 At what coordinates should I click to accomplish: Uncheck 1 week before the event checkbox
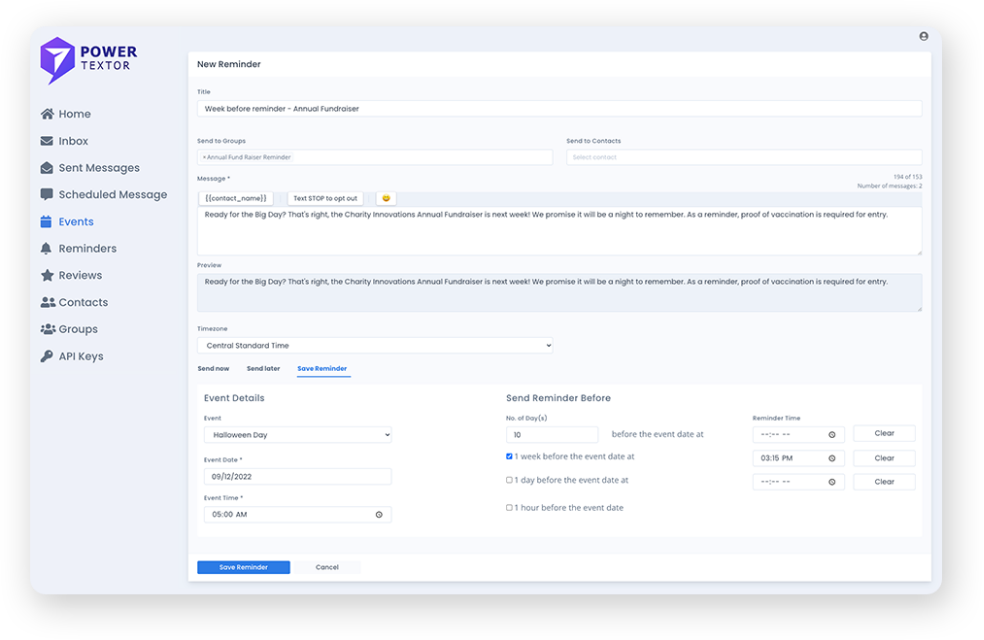[x=510, y=456]
